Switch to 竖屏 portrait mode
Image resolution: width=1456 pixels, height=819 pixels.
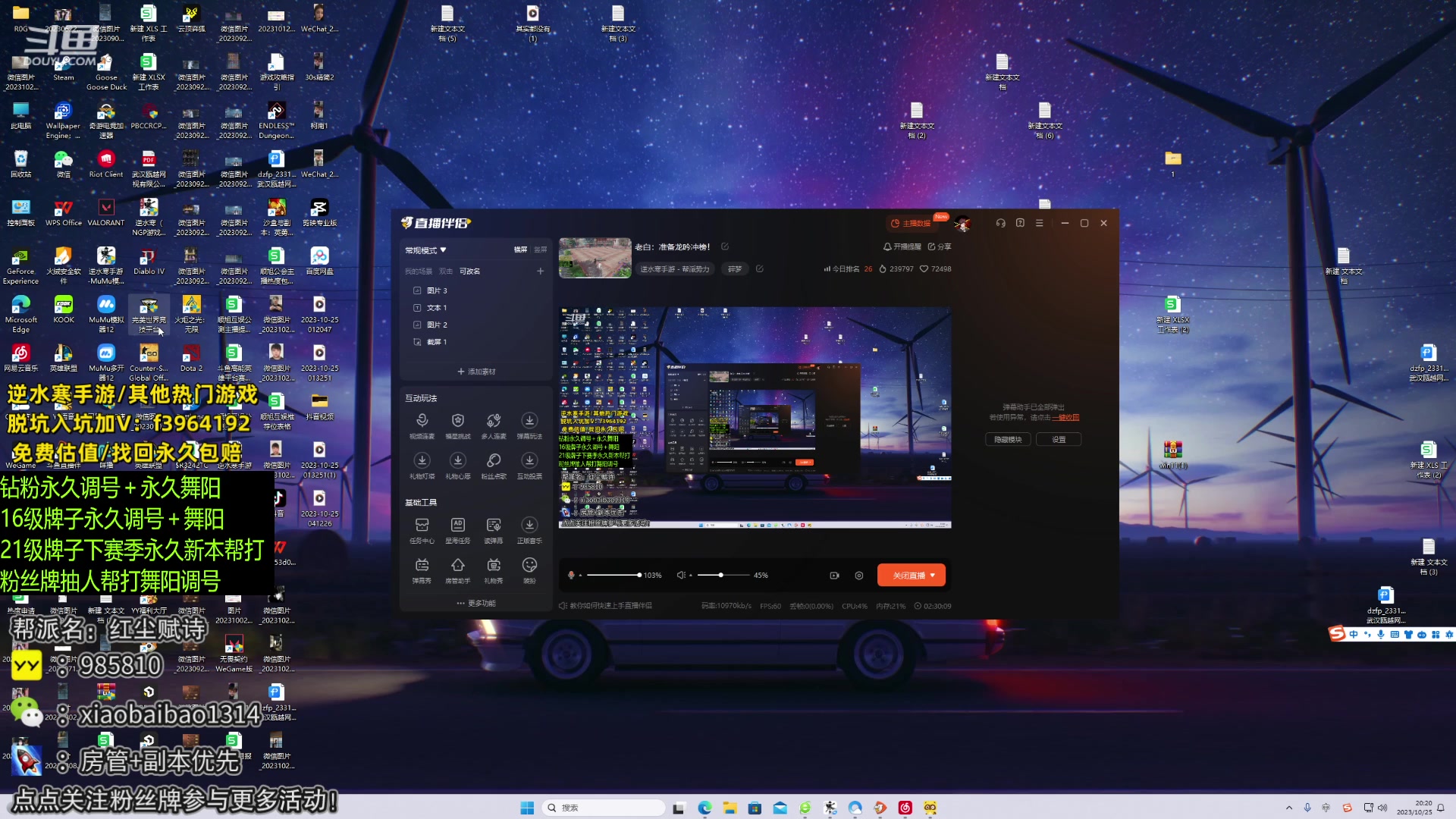click(540, 249)
